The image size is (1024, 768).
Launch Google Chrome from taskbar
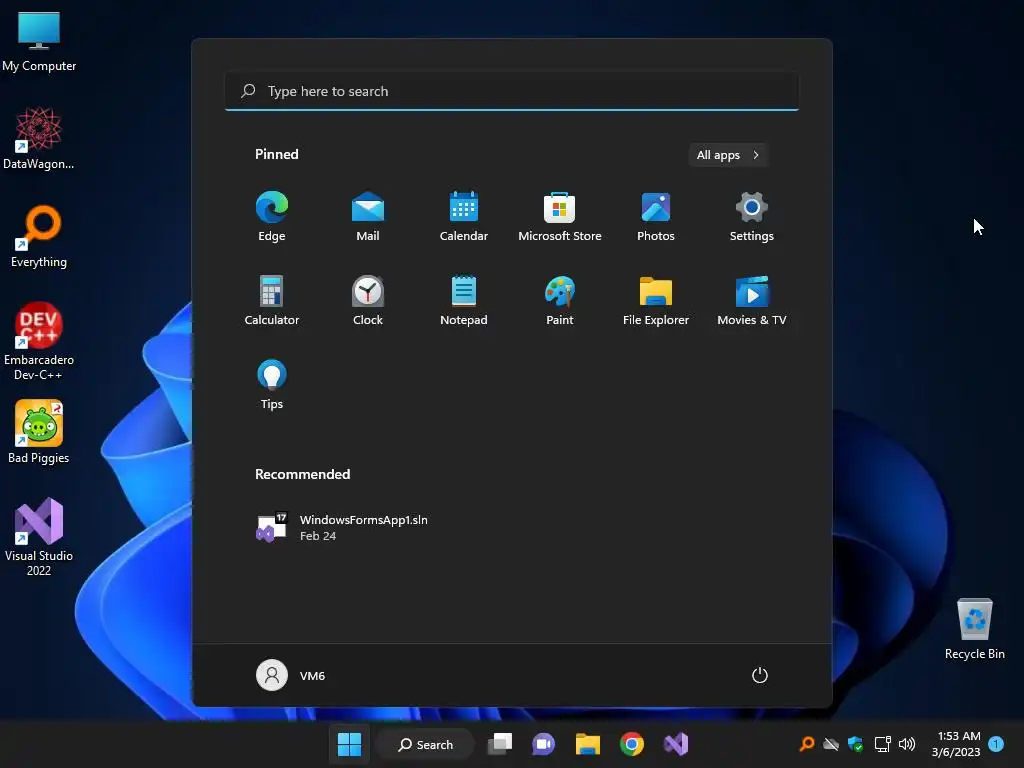tap(632, 744)
